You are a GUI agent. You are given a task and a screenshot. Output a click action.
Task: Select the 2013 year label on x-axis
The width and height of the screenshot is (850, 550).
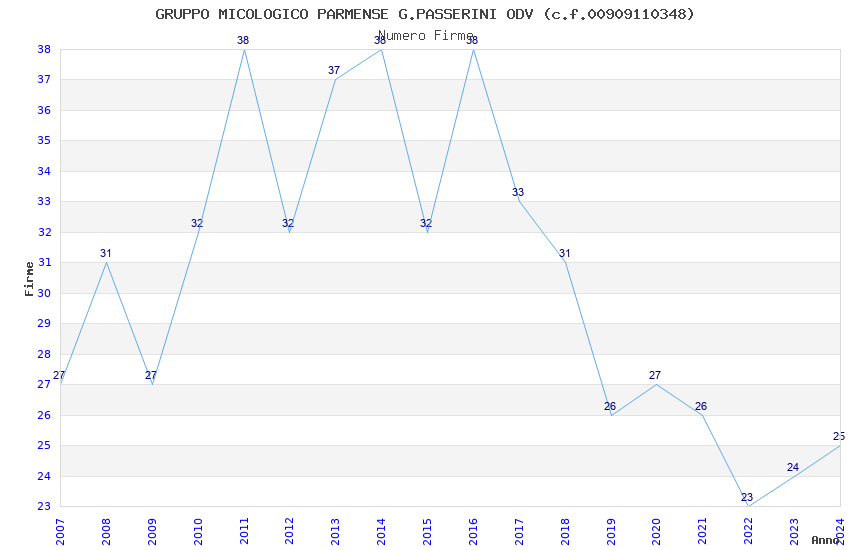point(336,531)
